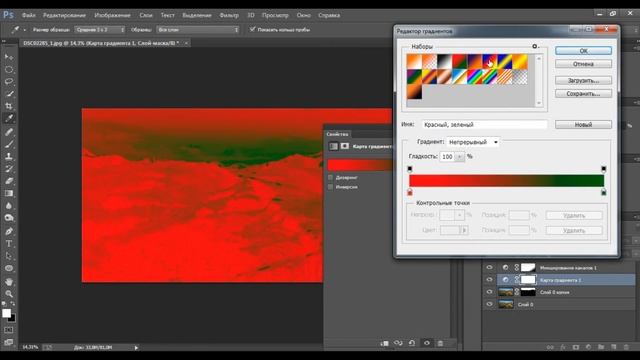The image size is (640, 360).
Task: Select the Zoom magnifier tool
Action: click(9, 294)
